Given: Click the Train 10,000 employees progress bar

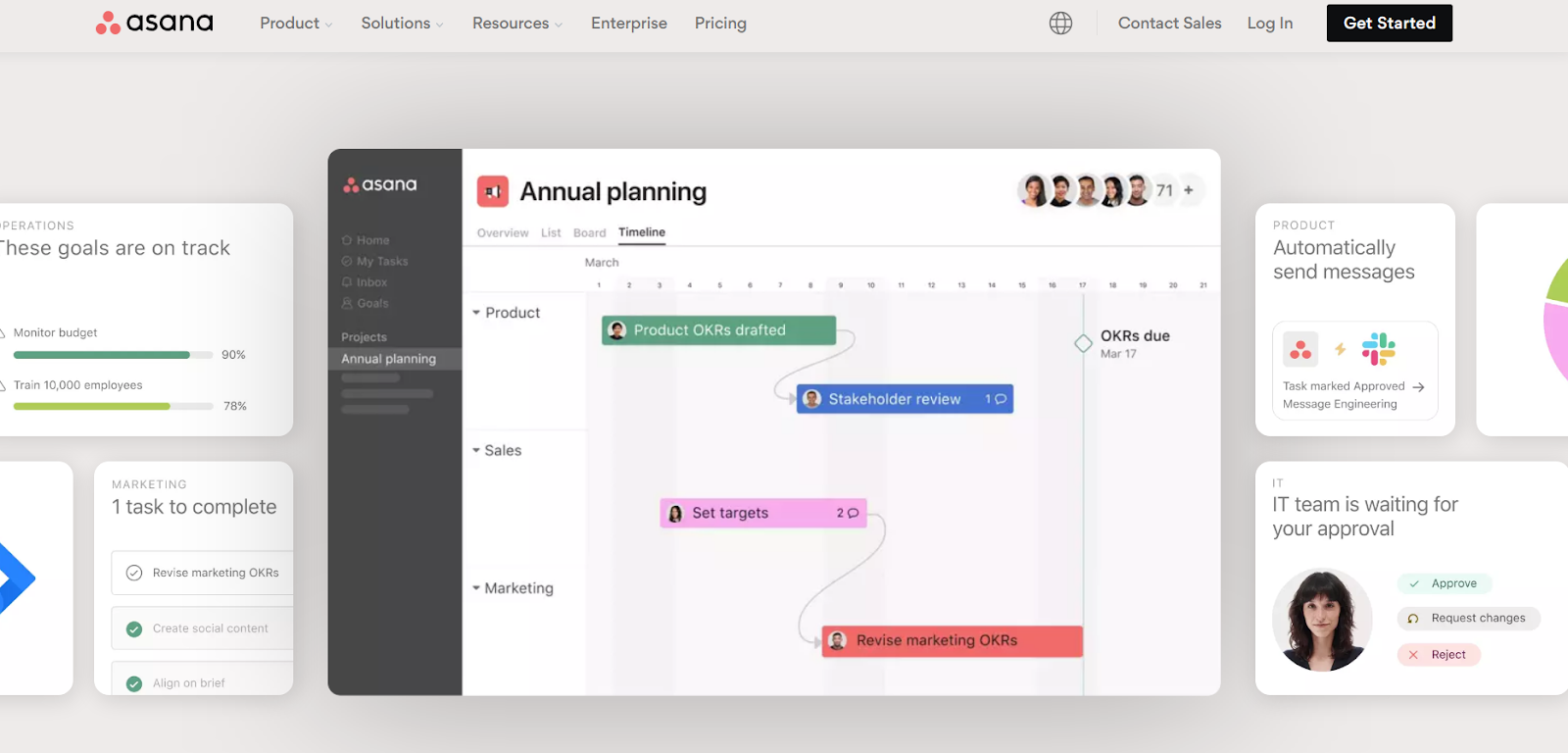Looking at the screenshot, I should coord(114,406).
